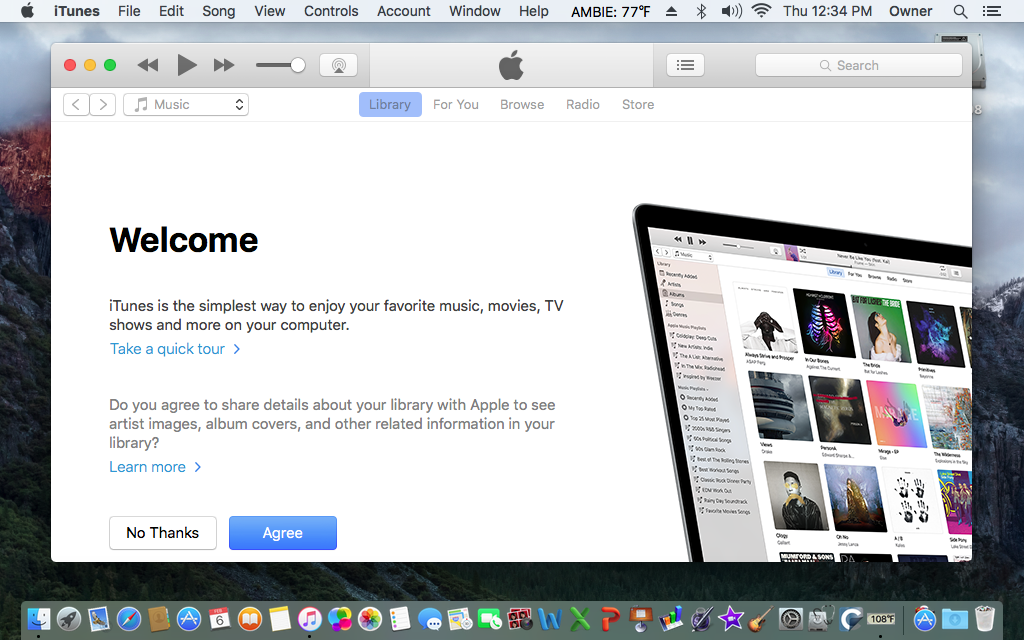
Task: Open Photo Booth icon in dock
Action: pyautogui.click(x=520, y=618)
